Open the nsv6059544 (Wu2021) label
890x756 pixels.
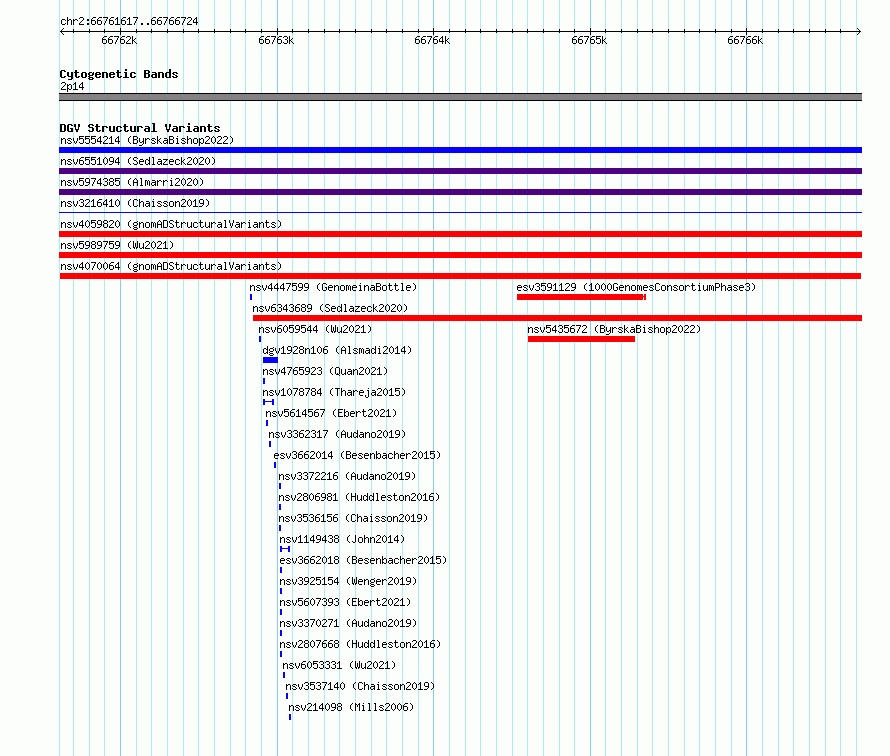(315, 329)
